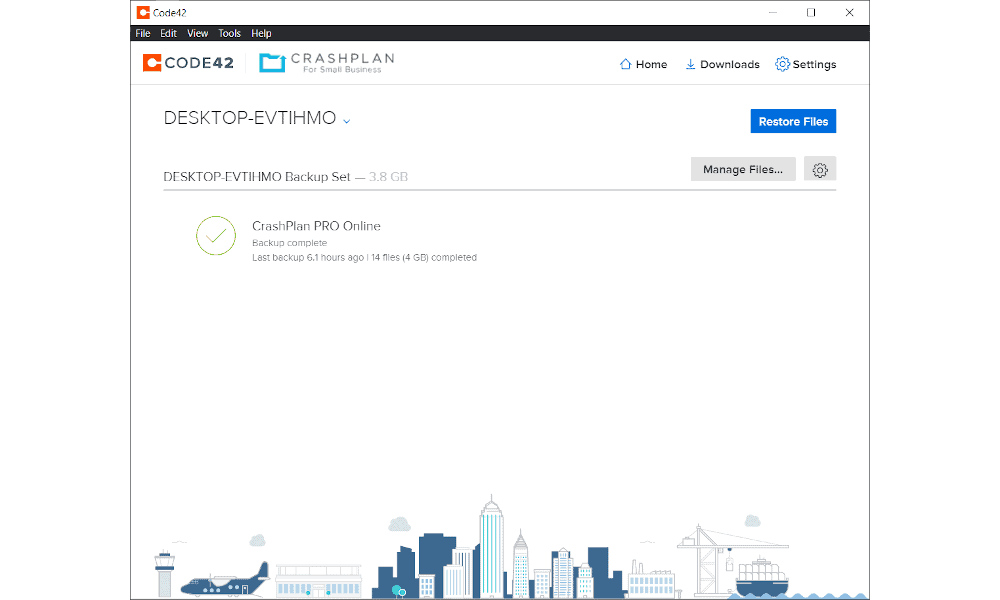Click the Code42 logo in the header
Screen dimensions: 1000x600
pos(188,62)
